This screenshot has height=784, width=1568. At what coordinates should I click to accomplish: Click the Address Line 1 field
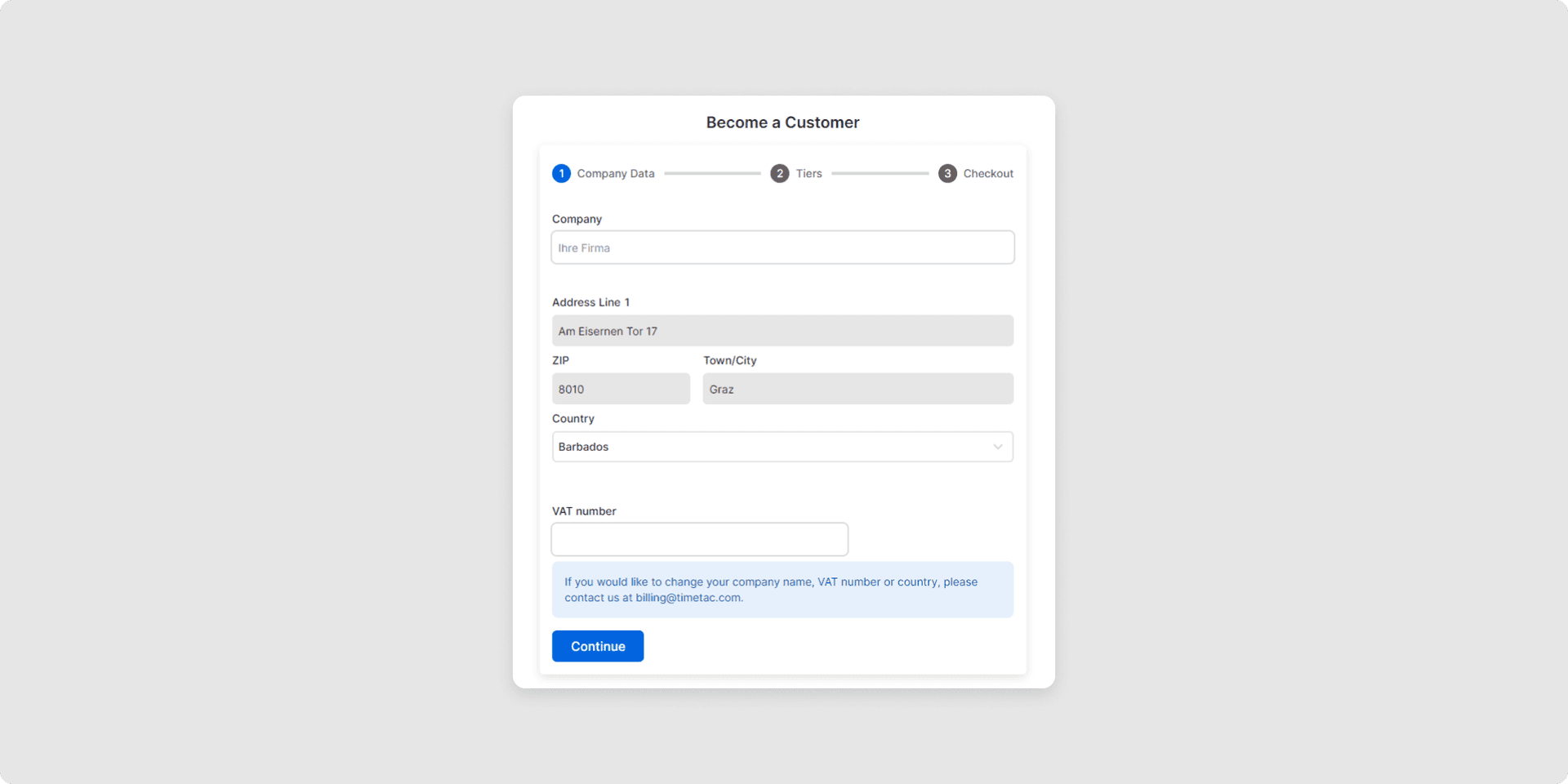(x=782, y=331)
